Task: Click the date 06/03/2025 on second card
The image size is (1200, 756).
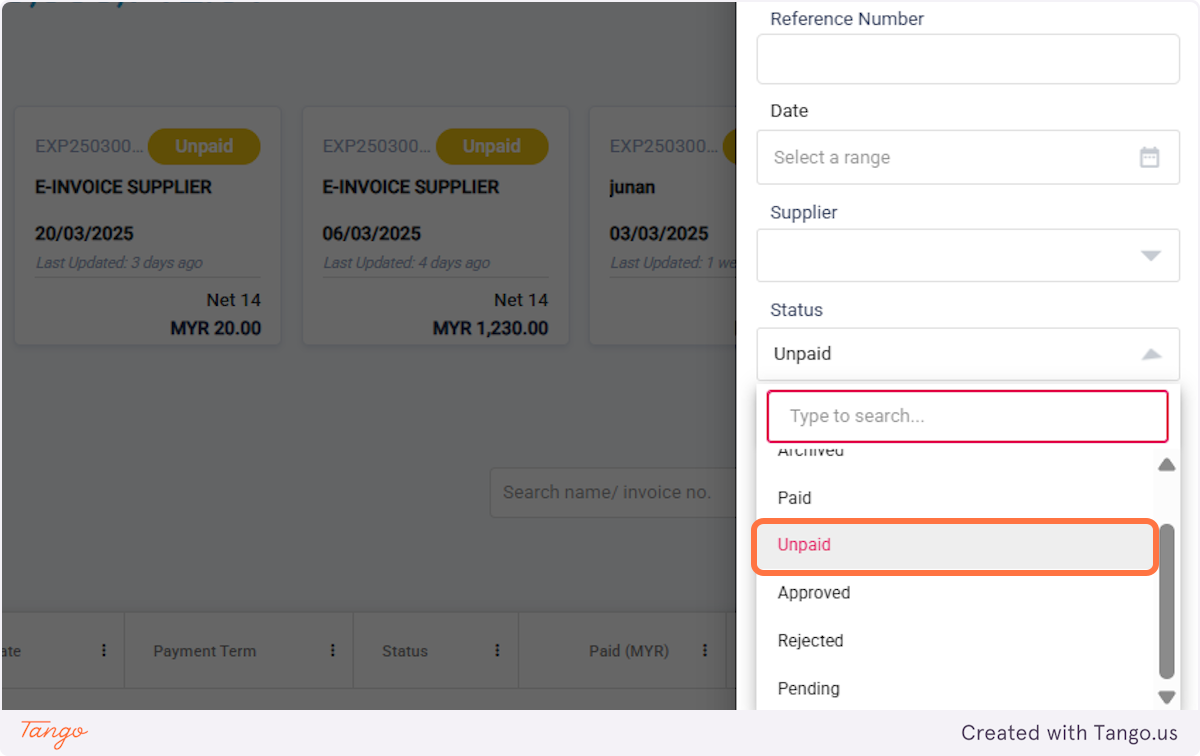Action: (372, 234)
